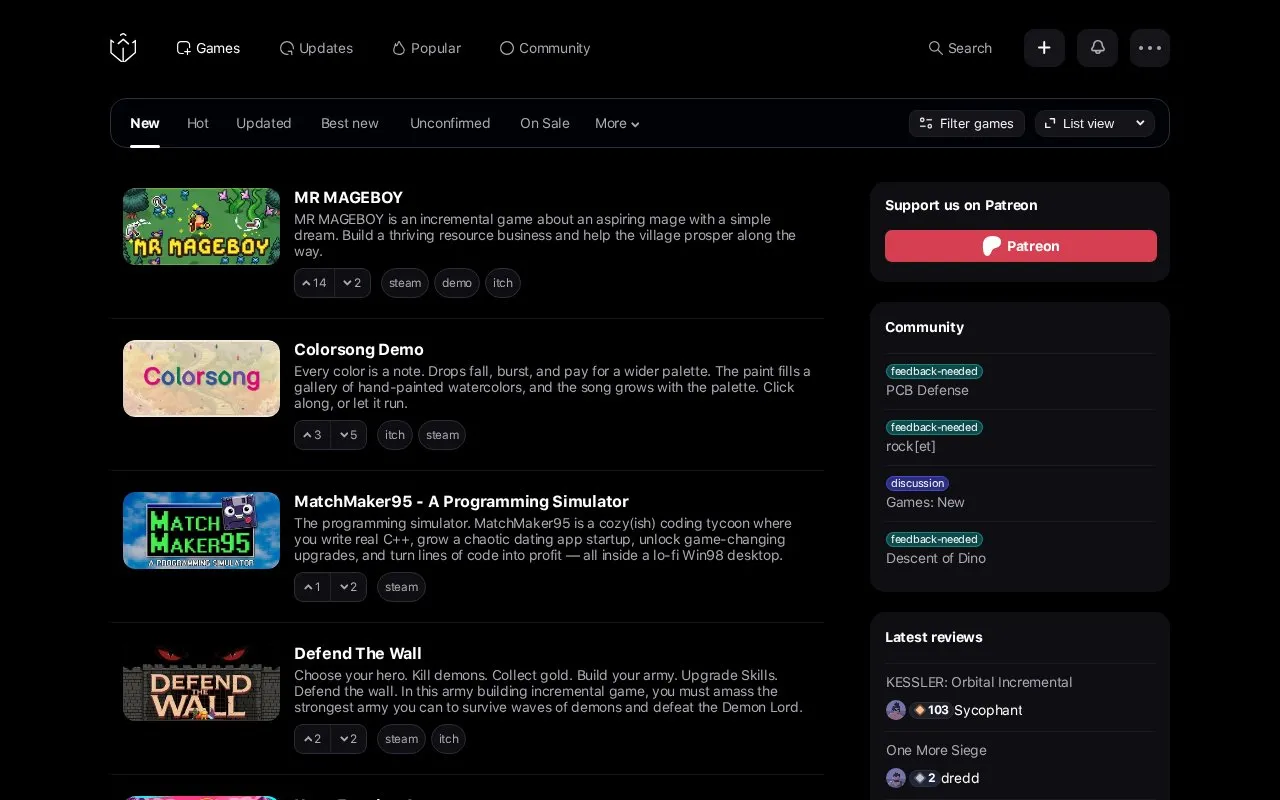
Task: Open Defend The Wall title link
Action: point(358,653)
